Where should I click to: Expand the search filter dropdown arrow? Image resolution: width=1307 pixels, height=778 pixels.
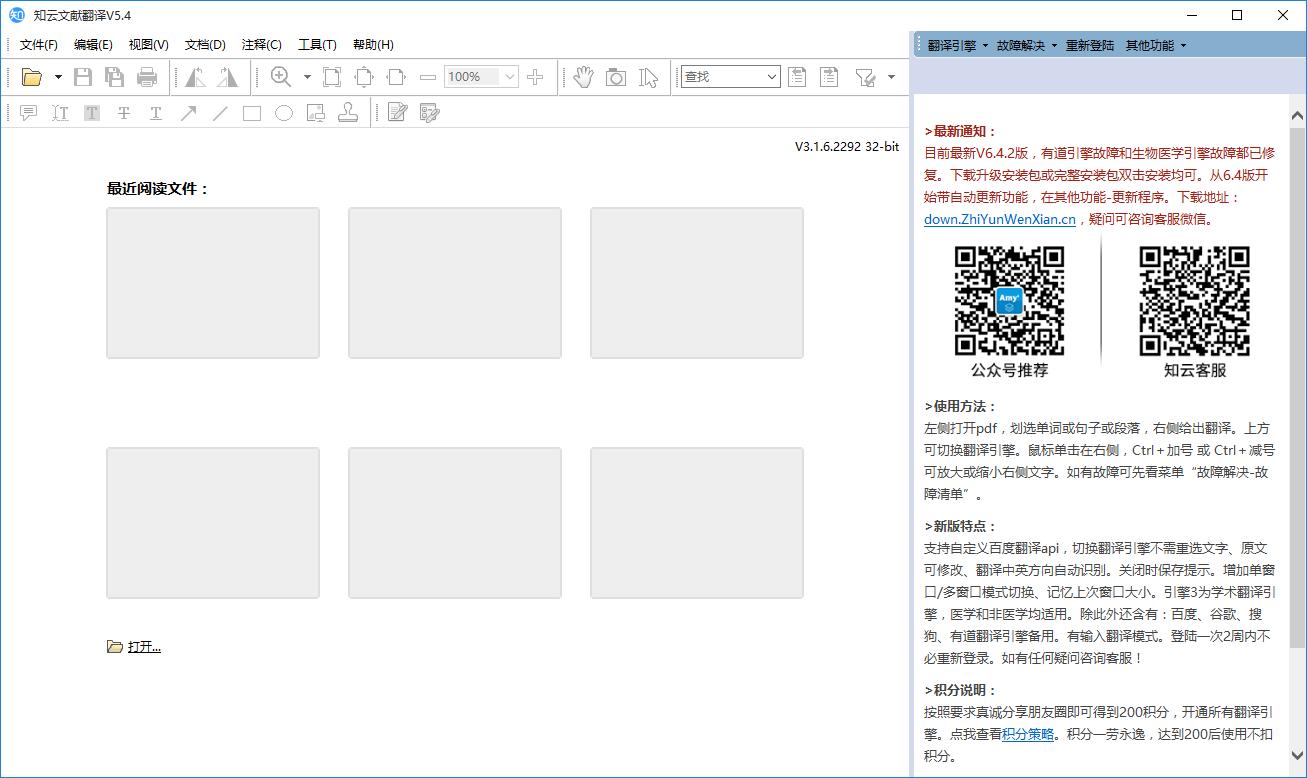pyautogui.click(x=891, y=77)
